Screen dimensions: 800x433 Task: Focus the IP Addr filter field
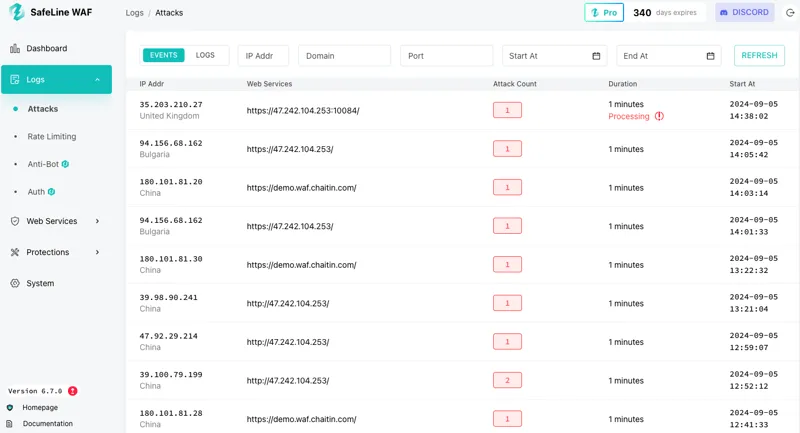[263, 56]
